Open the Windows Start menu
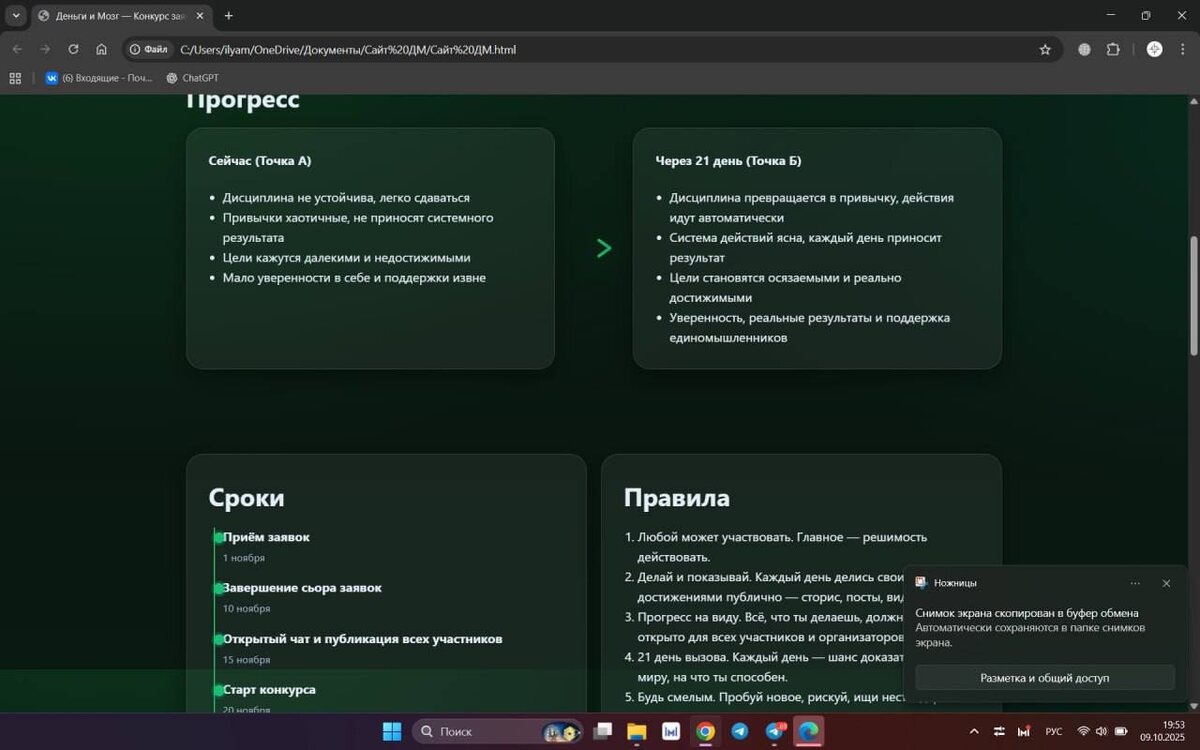The width and height of the screenshot is (1200, 750). click(x=392, y=731)
